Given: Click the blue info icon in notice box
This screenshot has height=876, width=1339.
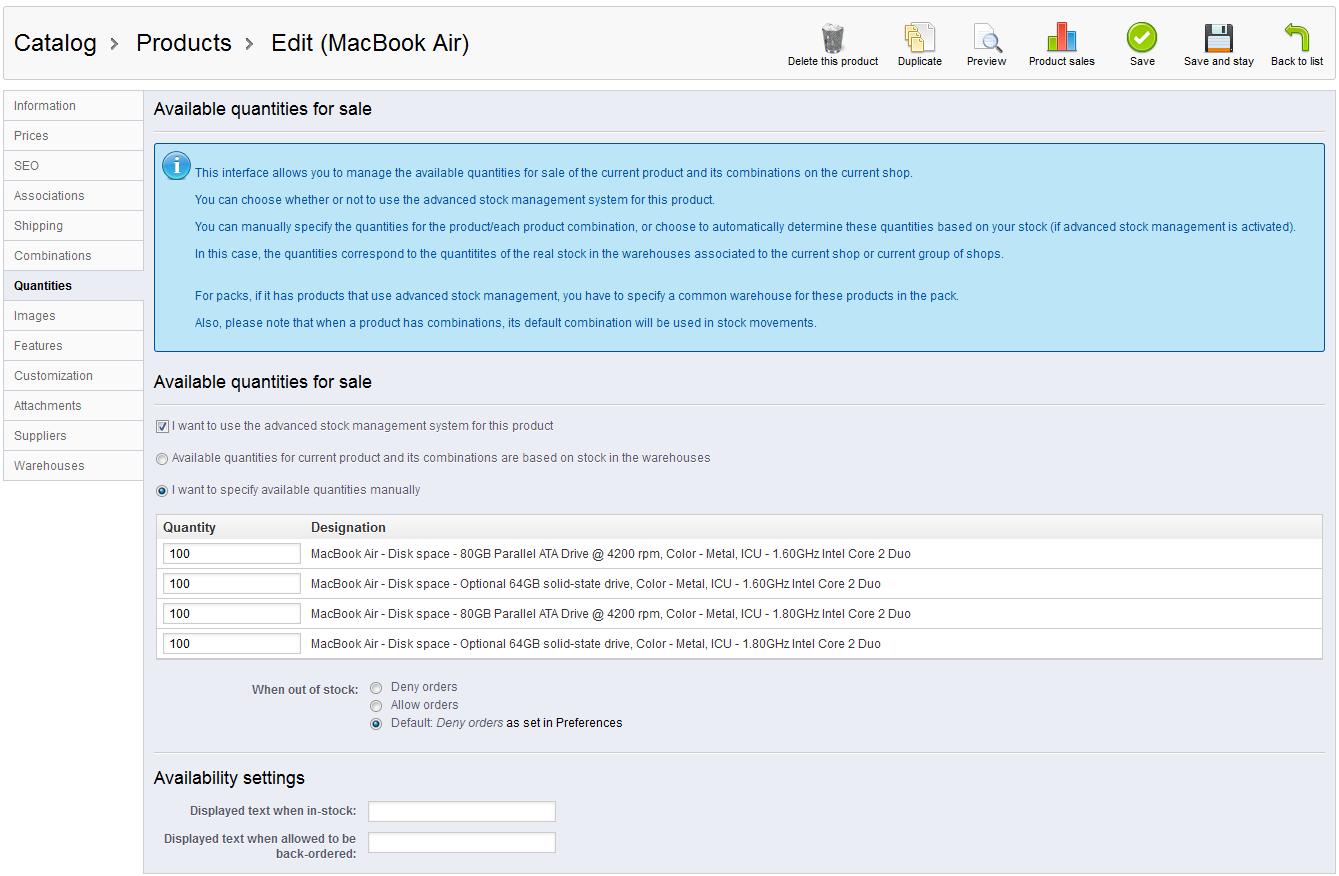Looking at the screenshot, I should [x=176, y=166].
